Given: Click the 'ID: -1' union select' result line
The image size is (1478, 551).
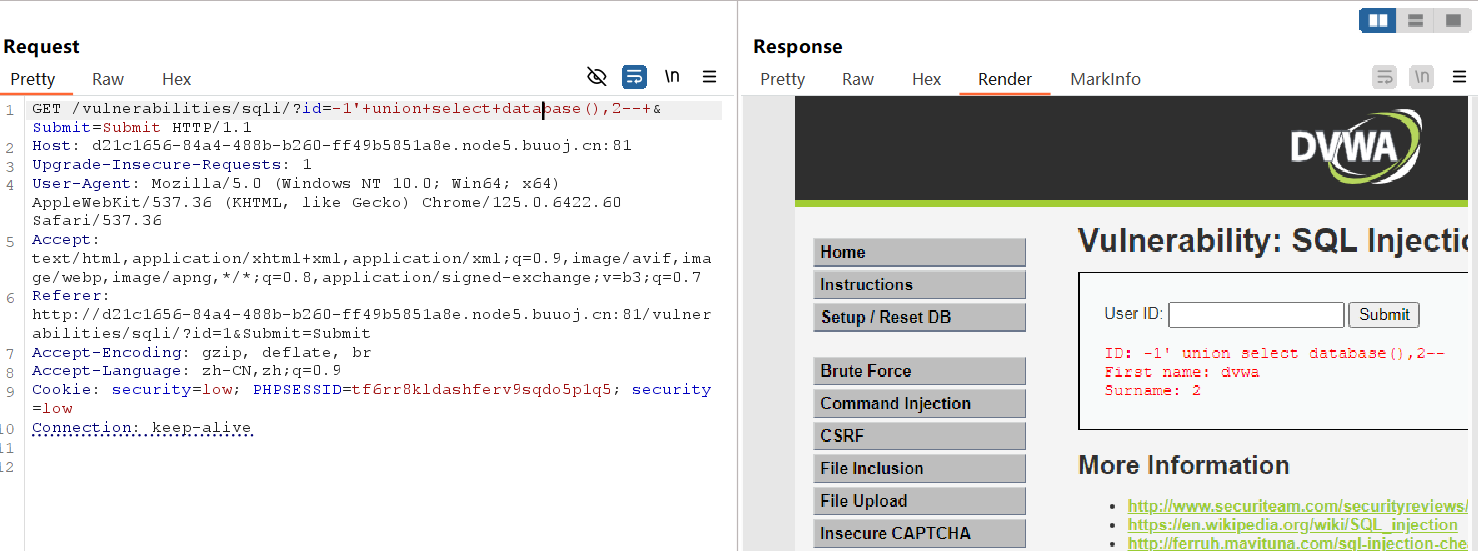Looking at the screenshot, I should [1274, 353].
